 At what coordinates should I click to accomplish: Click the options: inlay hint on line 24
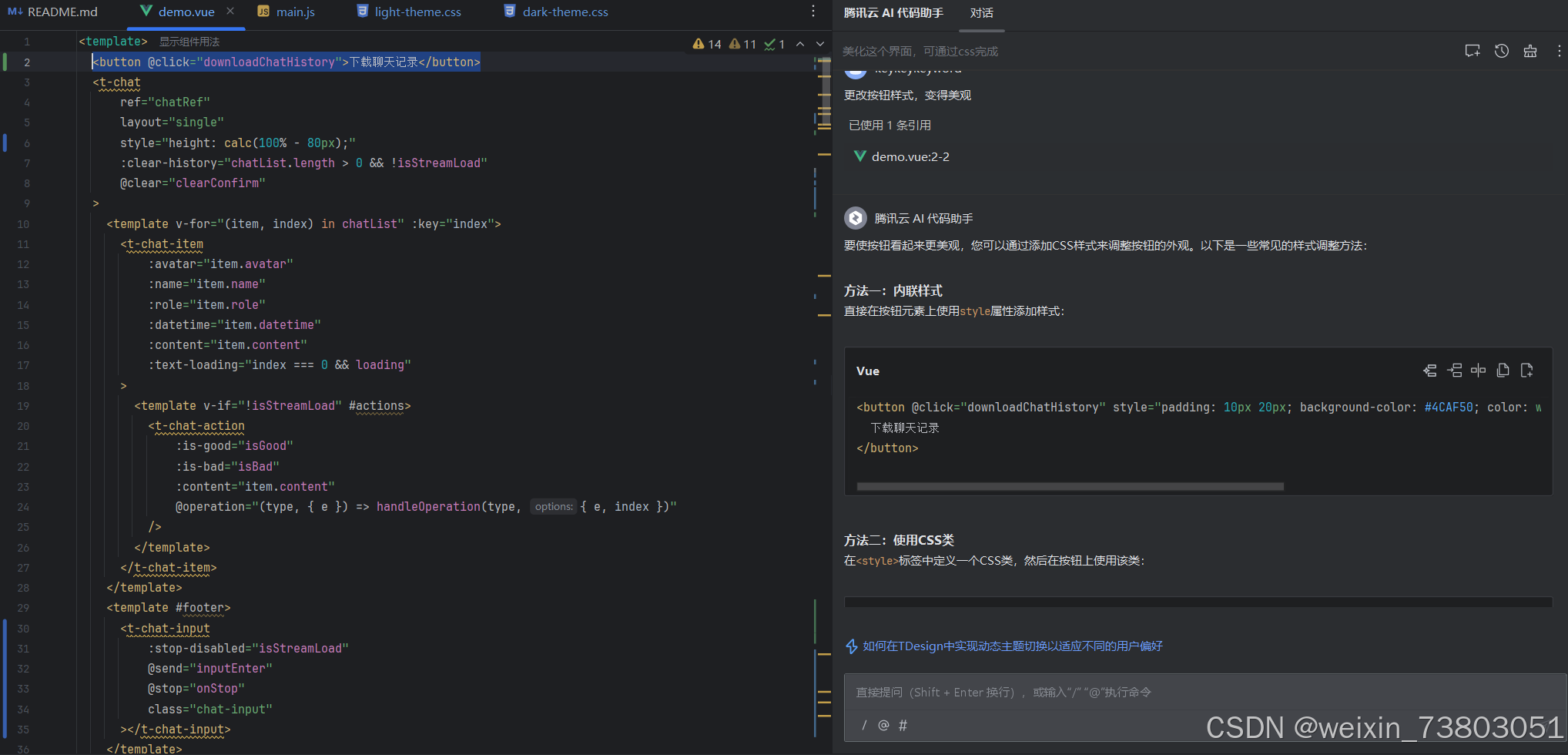554,506
